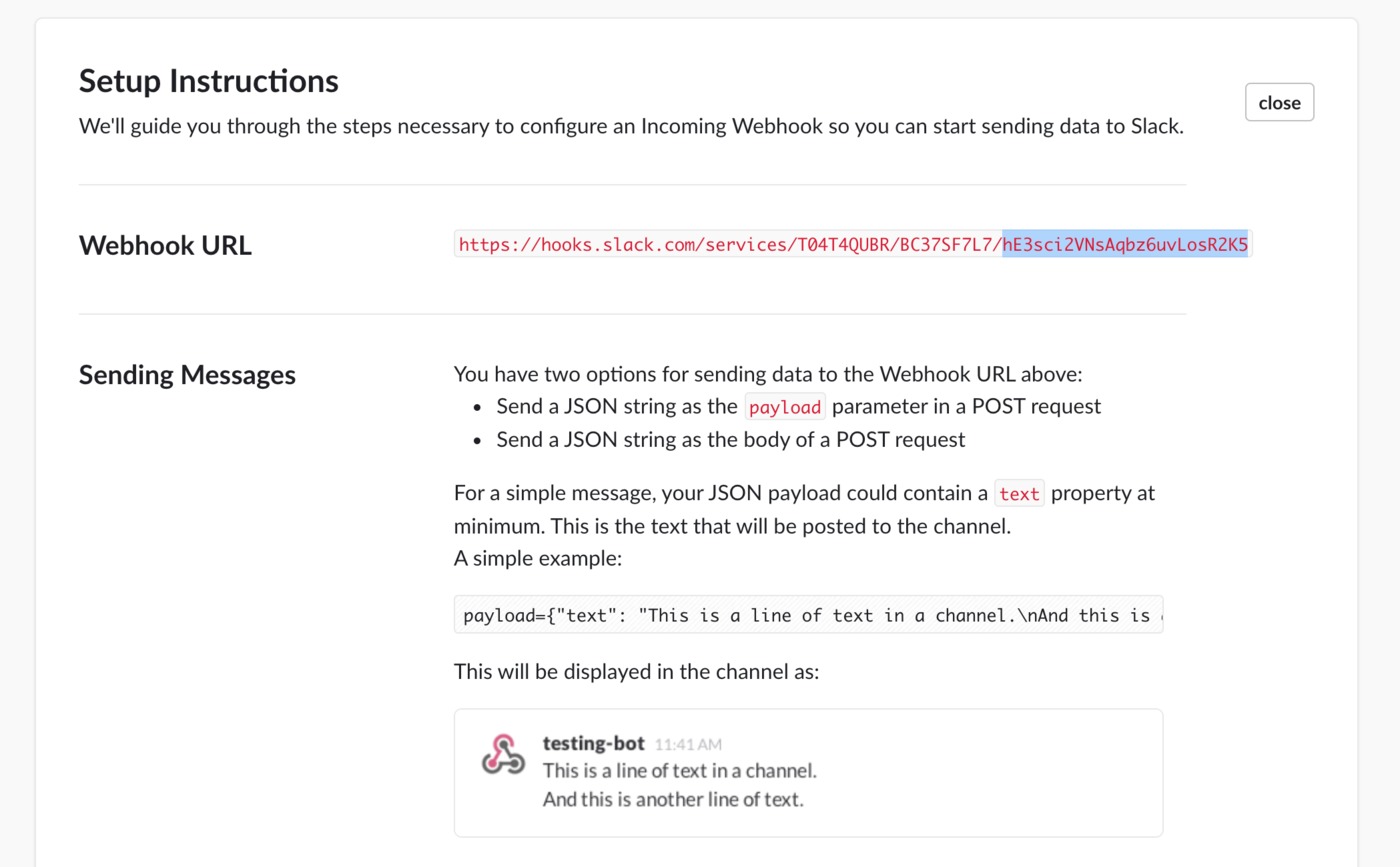
Task: Select the Webhook URL field
Action: (x=853, y=244)
